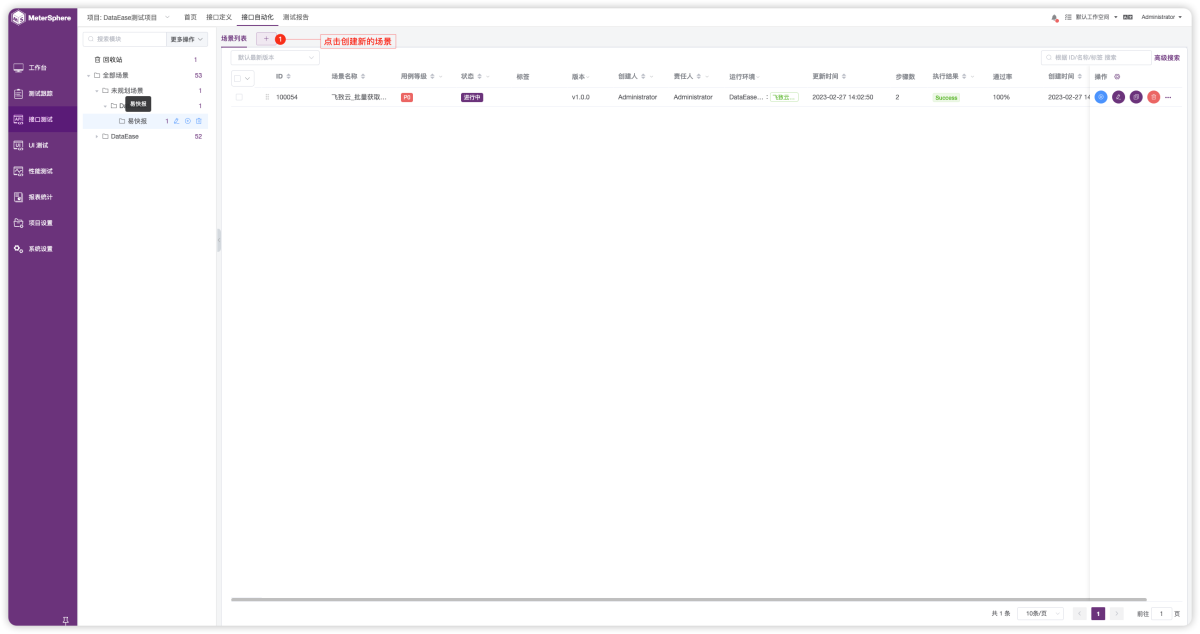Open the Administrator user menu

(x=1162, y=17)
